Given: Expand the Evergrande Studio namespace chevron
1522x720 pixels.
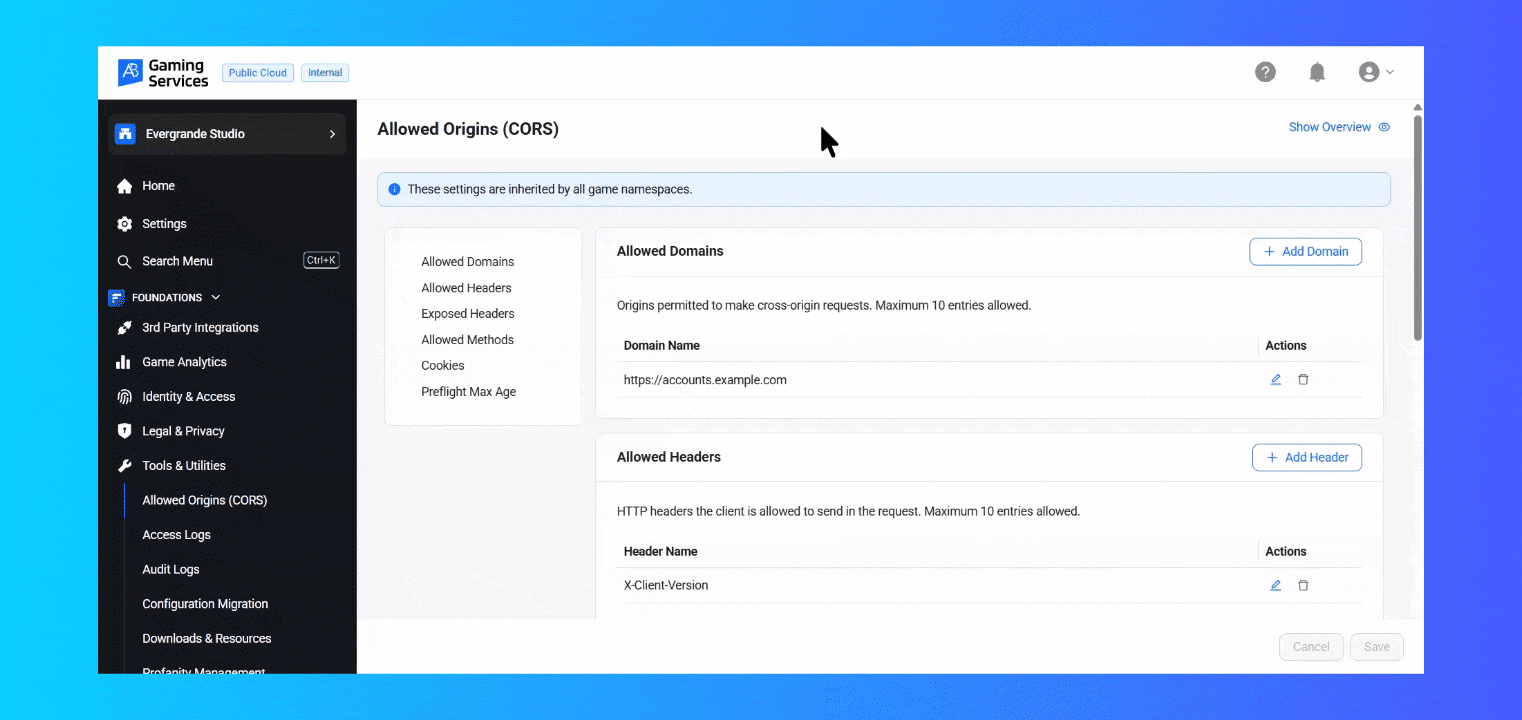Looking at the screenshot, I should [x=332, y=134].
